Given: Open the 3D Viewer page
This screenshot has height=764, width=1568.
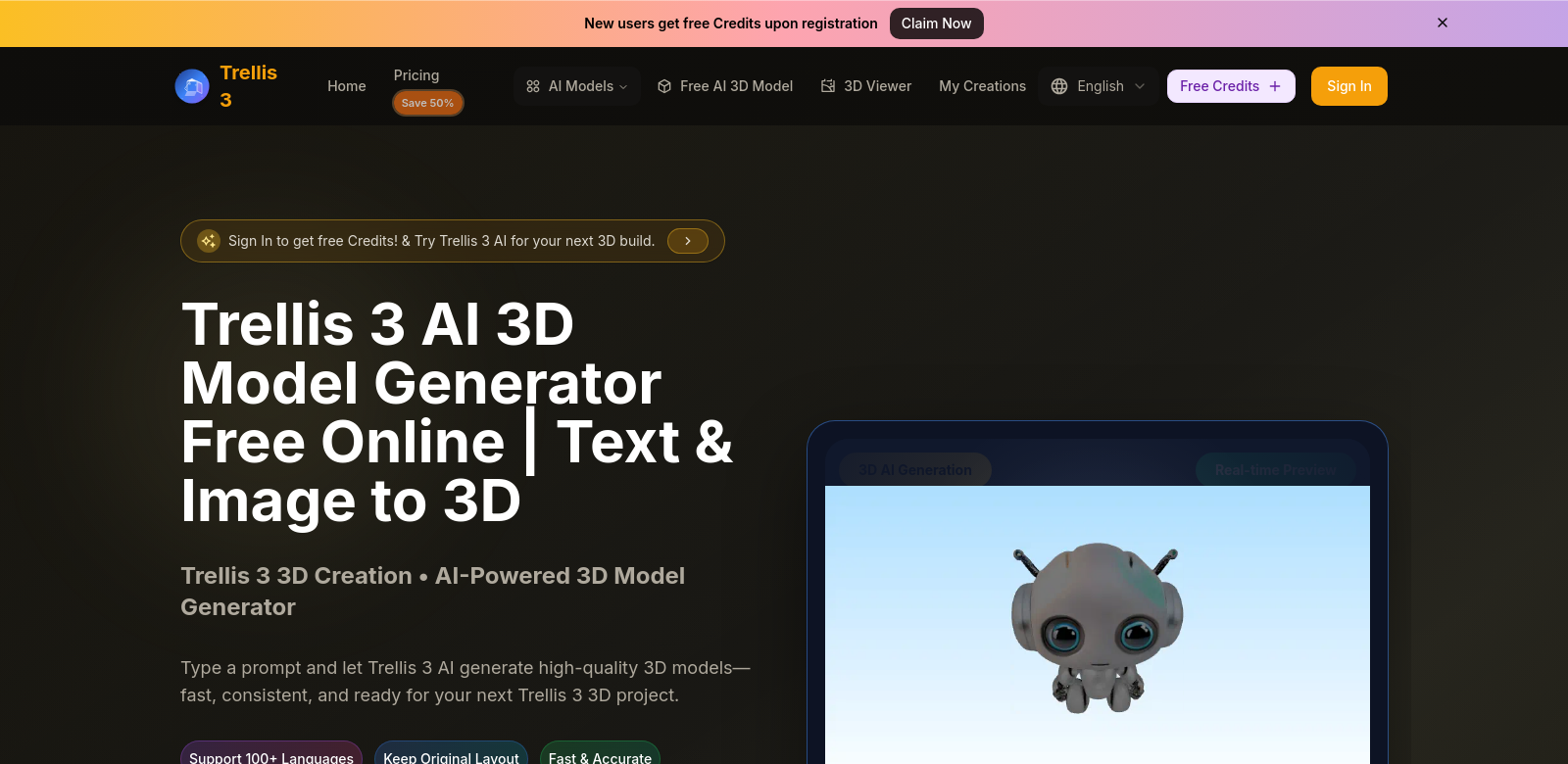Looking at the screenshot, I should pos(866,86).
